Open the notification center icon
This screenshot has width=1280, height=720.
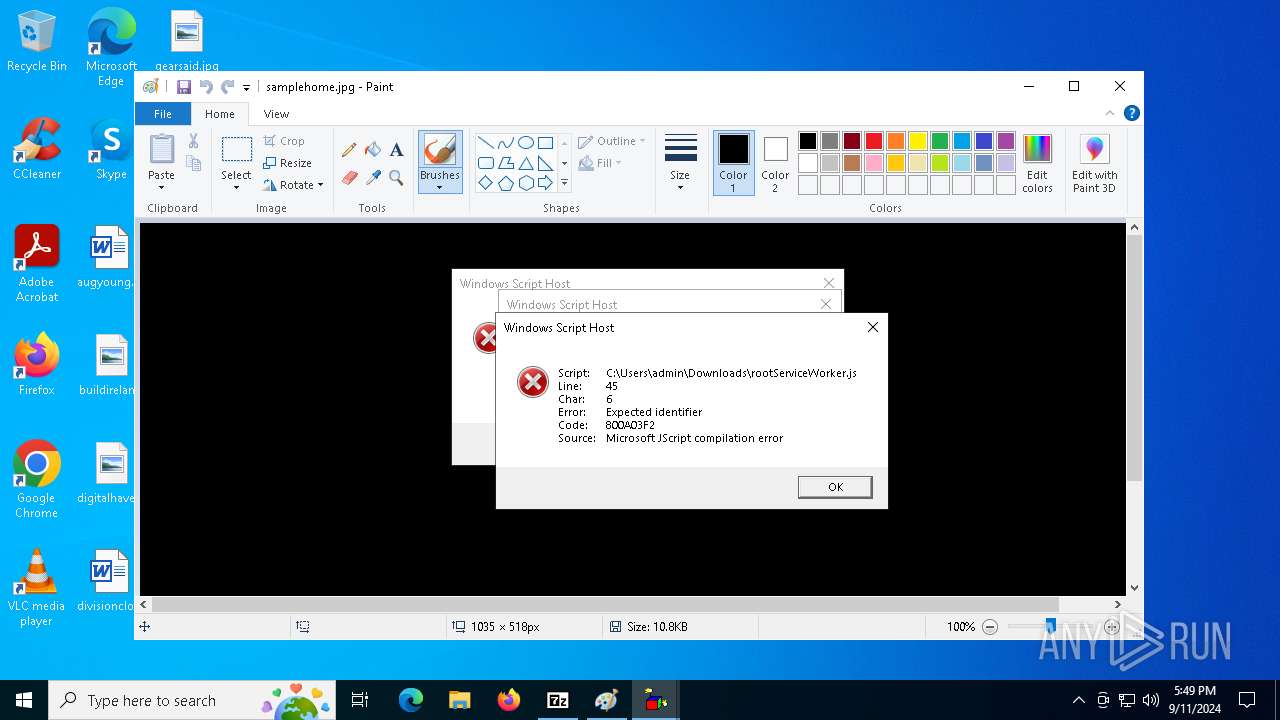pos(1247,700)
